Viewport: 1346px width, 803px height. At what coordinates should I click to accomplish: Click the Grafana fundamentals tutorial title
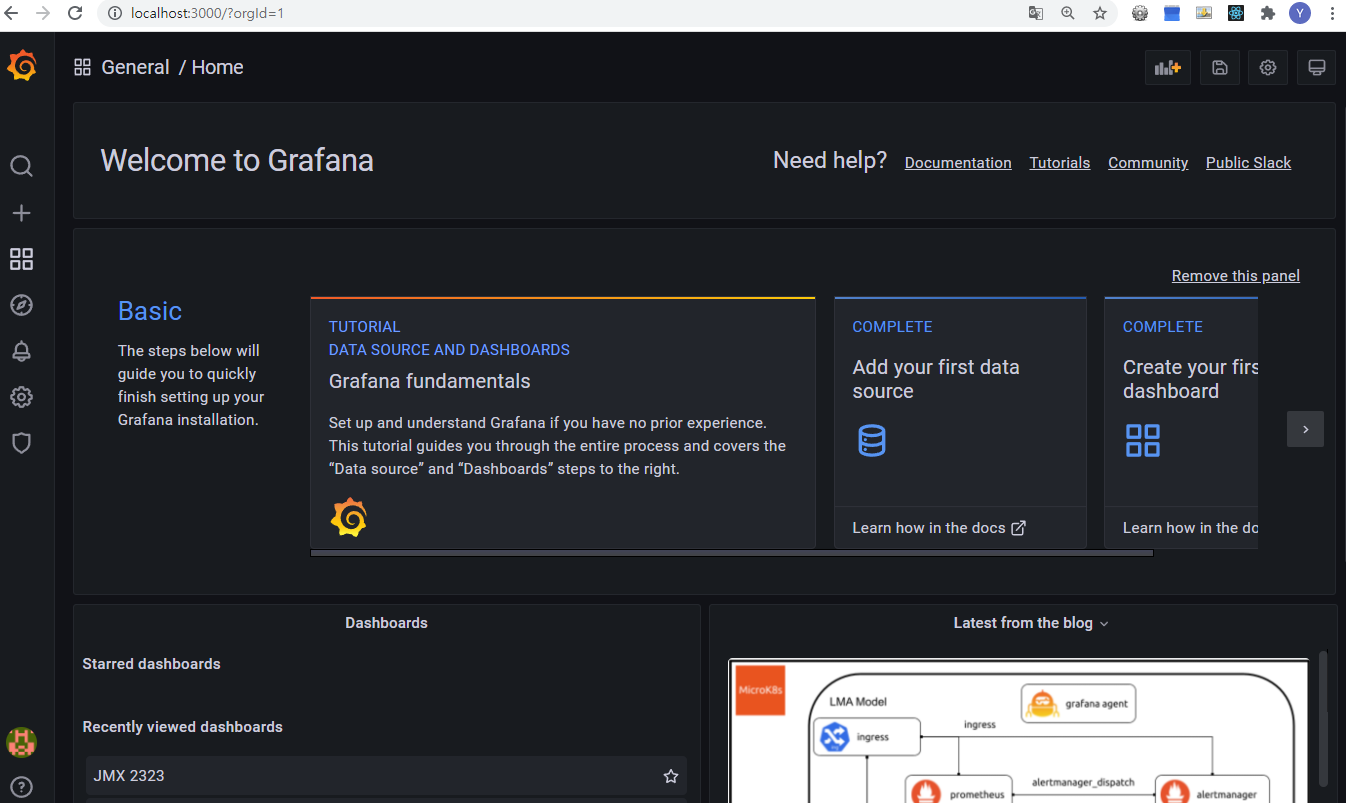(430, 381)
